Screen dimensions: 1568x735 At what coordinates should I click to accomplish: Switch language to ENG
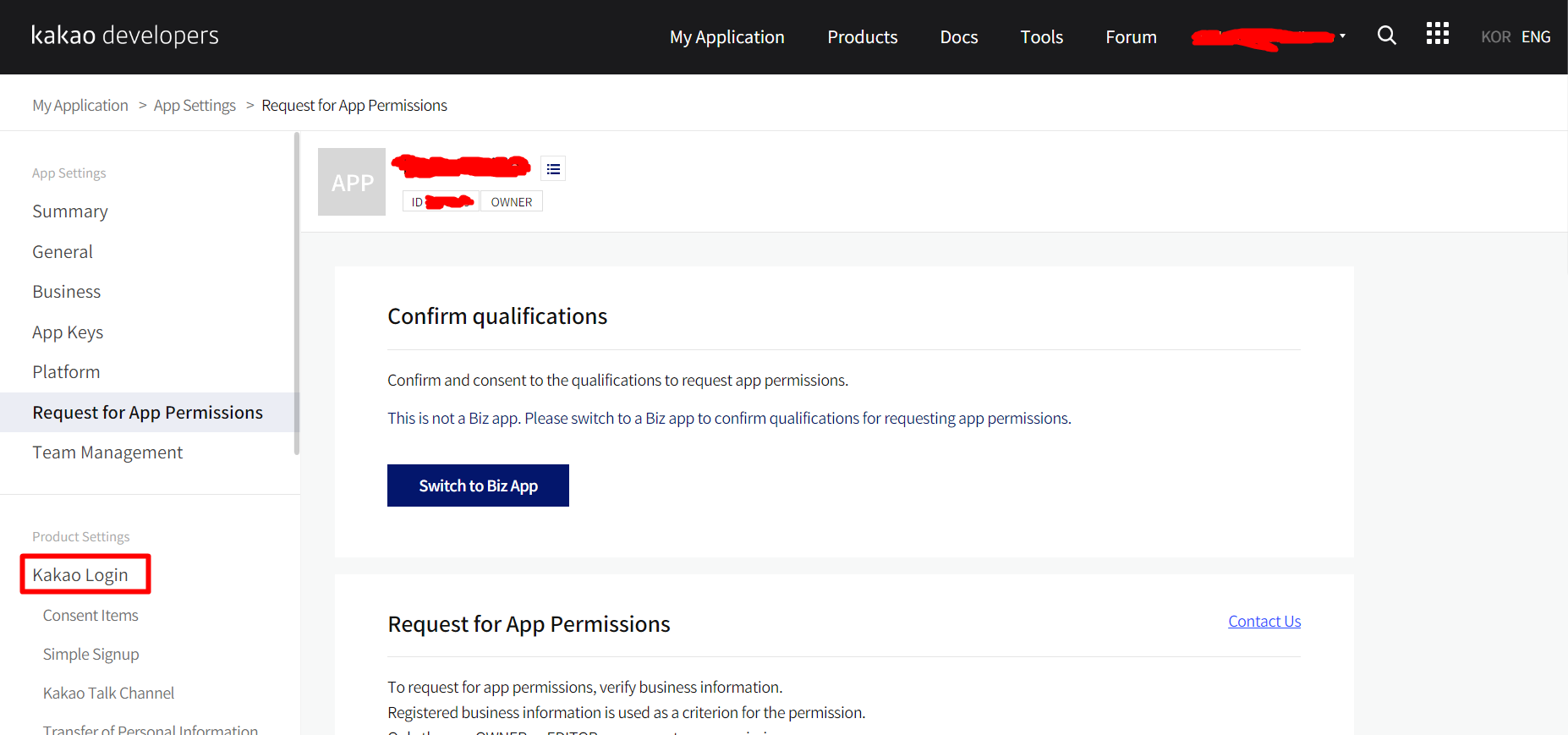(x=1536, y=37)
